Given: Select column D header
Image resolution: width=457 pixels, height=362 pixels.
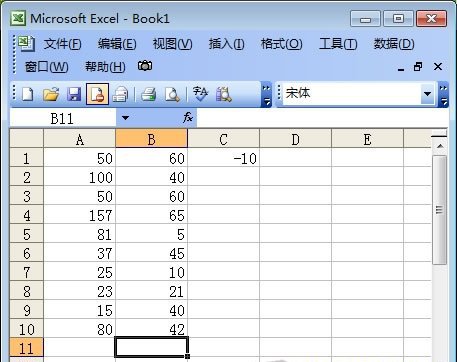Looking at the screenshot, I should tap(295, 139).
